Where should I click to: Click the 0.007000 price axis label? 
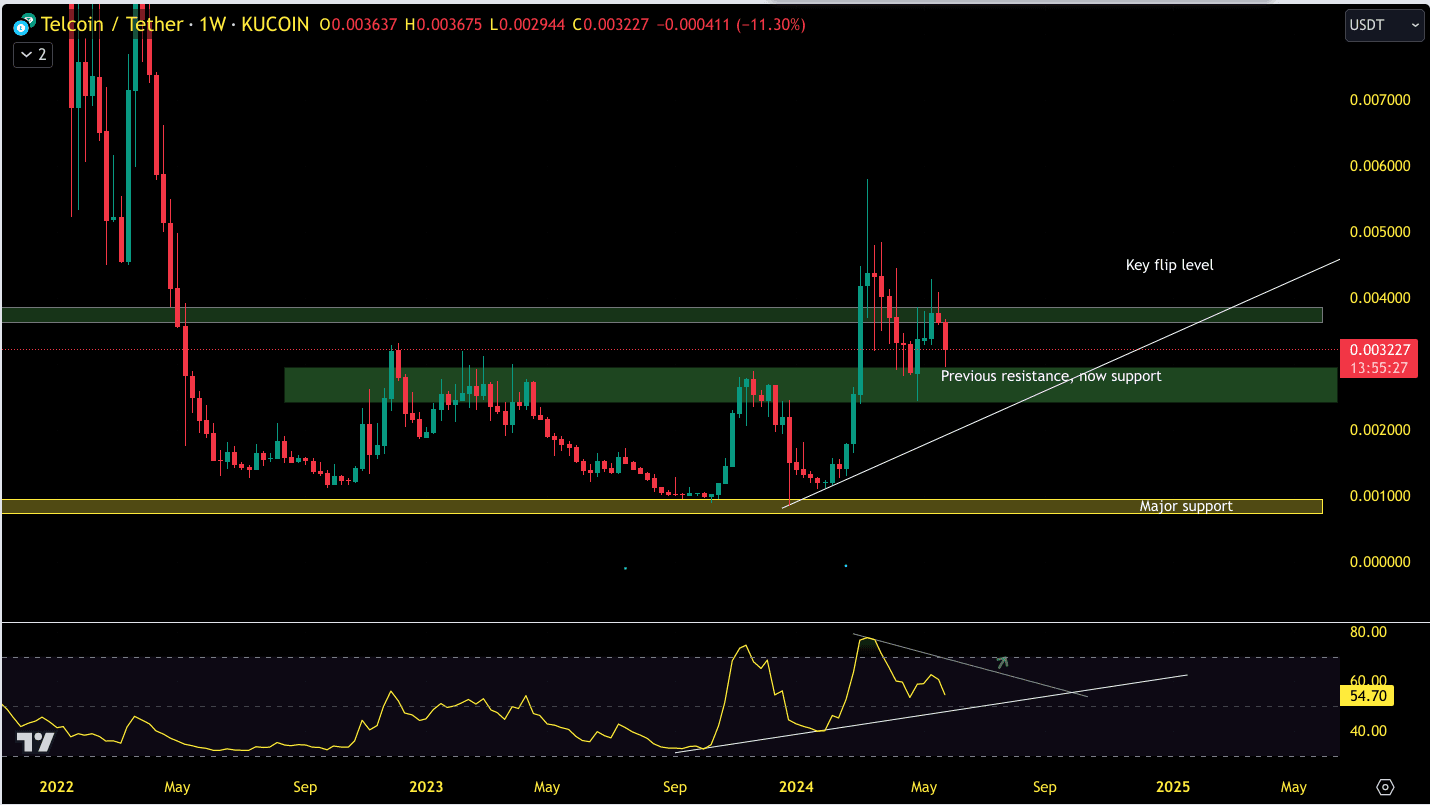point(1378,100)
